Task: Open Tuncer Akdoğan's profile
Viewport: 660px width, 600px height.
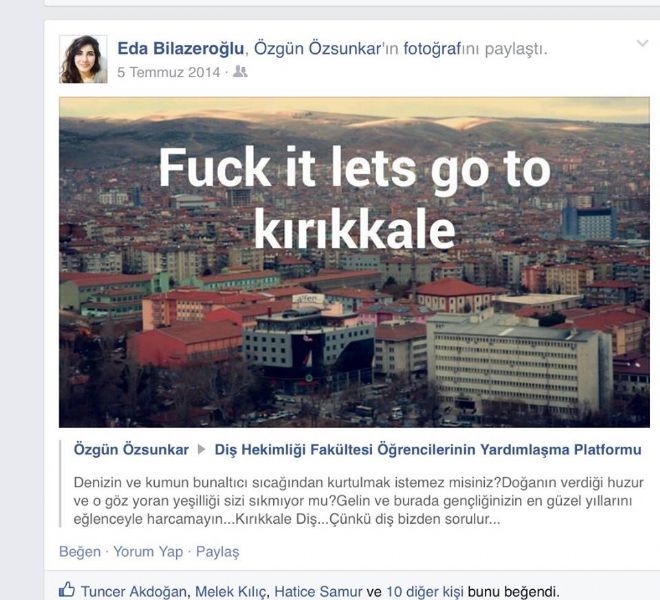Action: point(133,591)
